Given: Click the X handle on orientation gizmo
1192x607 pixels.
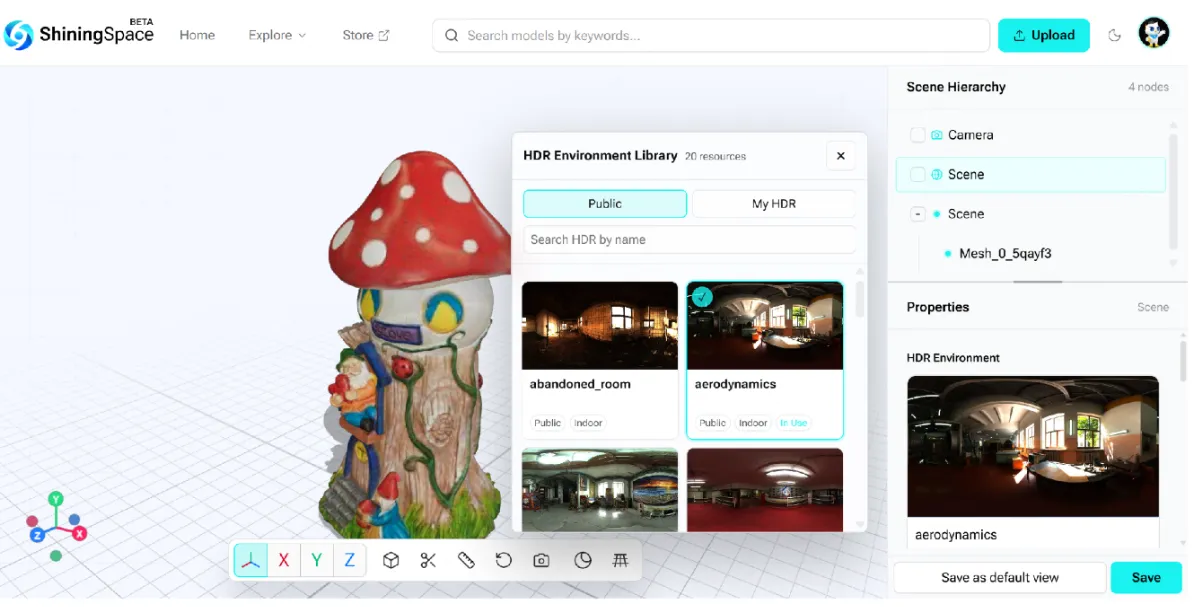Looking at the screenshot, I should pos(80,534).
